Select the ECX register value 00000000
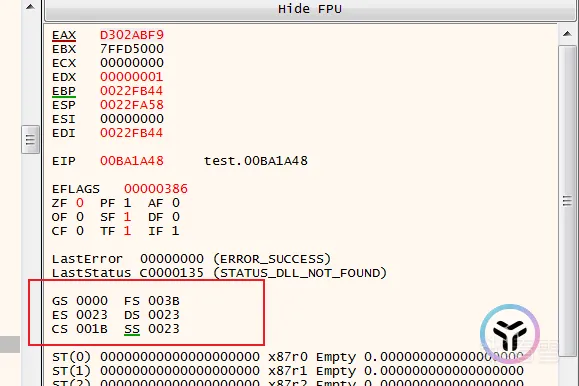Image resolution: width=579 pixels, height=386 pixels. 132,63
